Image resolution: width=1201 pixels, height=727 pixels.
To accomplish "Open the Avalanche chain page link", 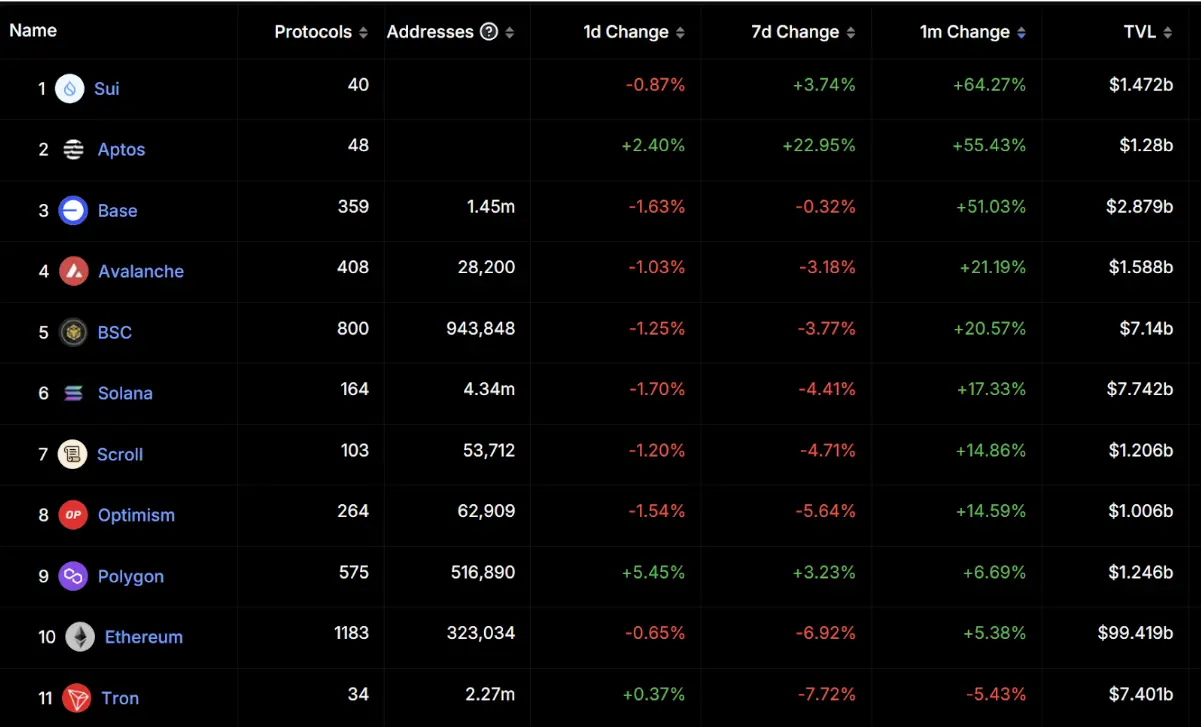I will click(x=140, y=271).
